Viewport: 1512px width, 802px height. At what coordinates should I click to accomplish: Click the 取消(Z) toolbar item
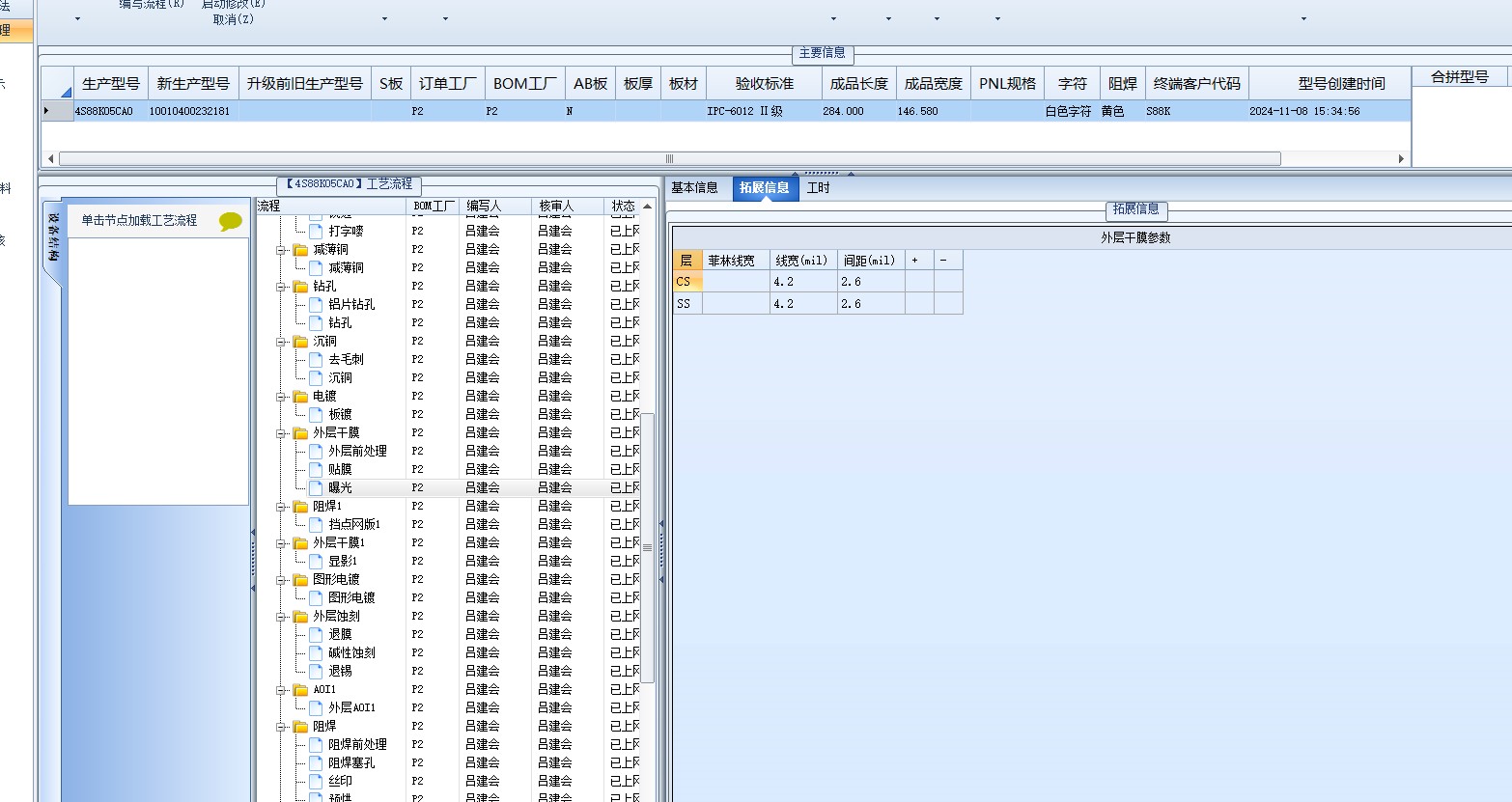point(233,19)
